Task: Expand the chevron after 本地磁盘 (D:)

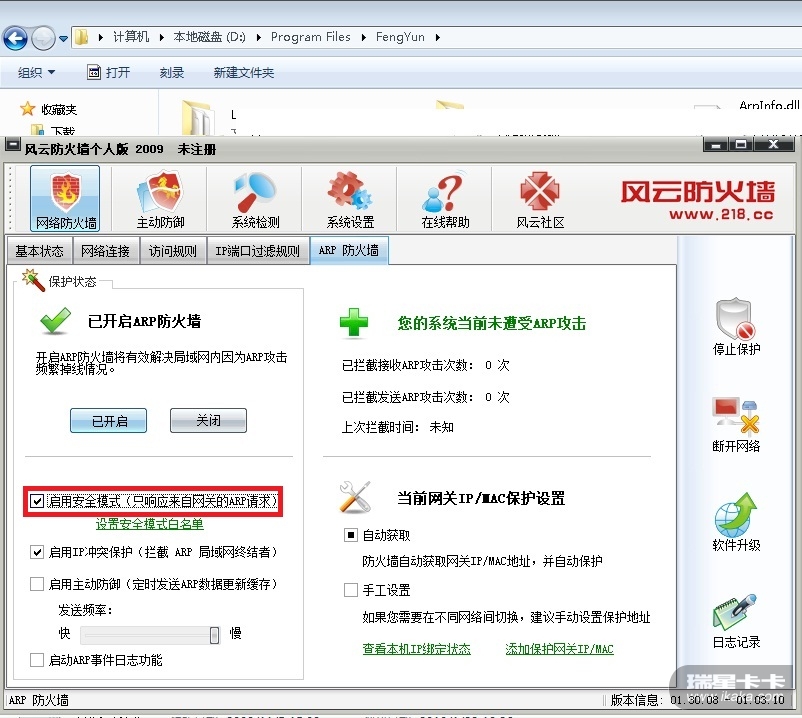Action: coord(259,37)
